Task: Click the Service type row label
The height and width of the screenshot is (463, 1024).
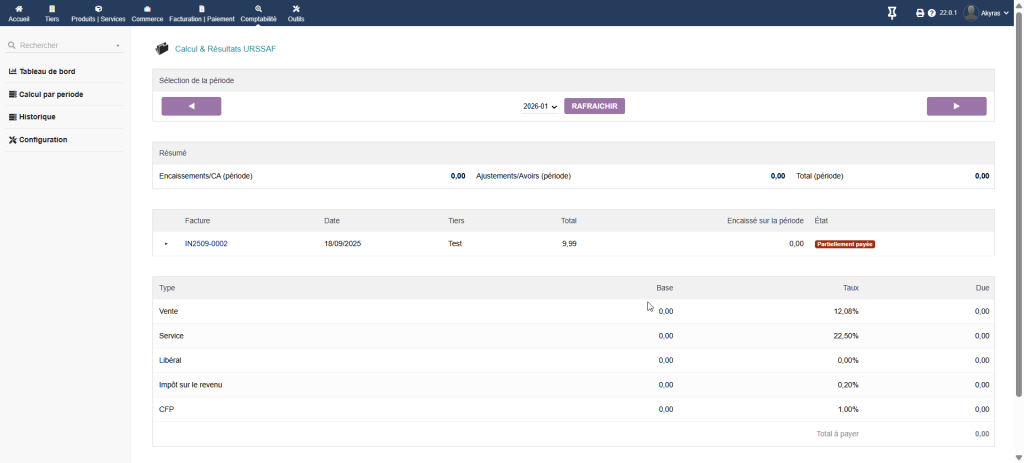Action: [x=171, y=336]
